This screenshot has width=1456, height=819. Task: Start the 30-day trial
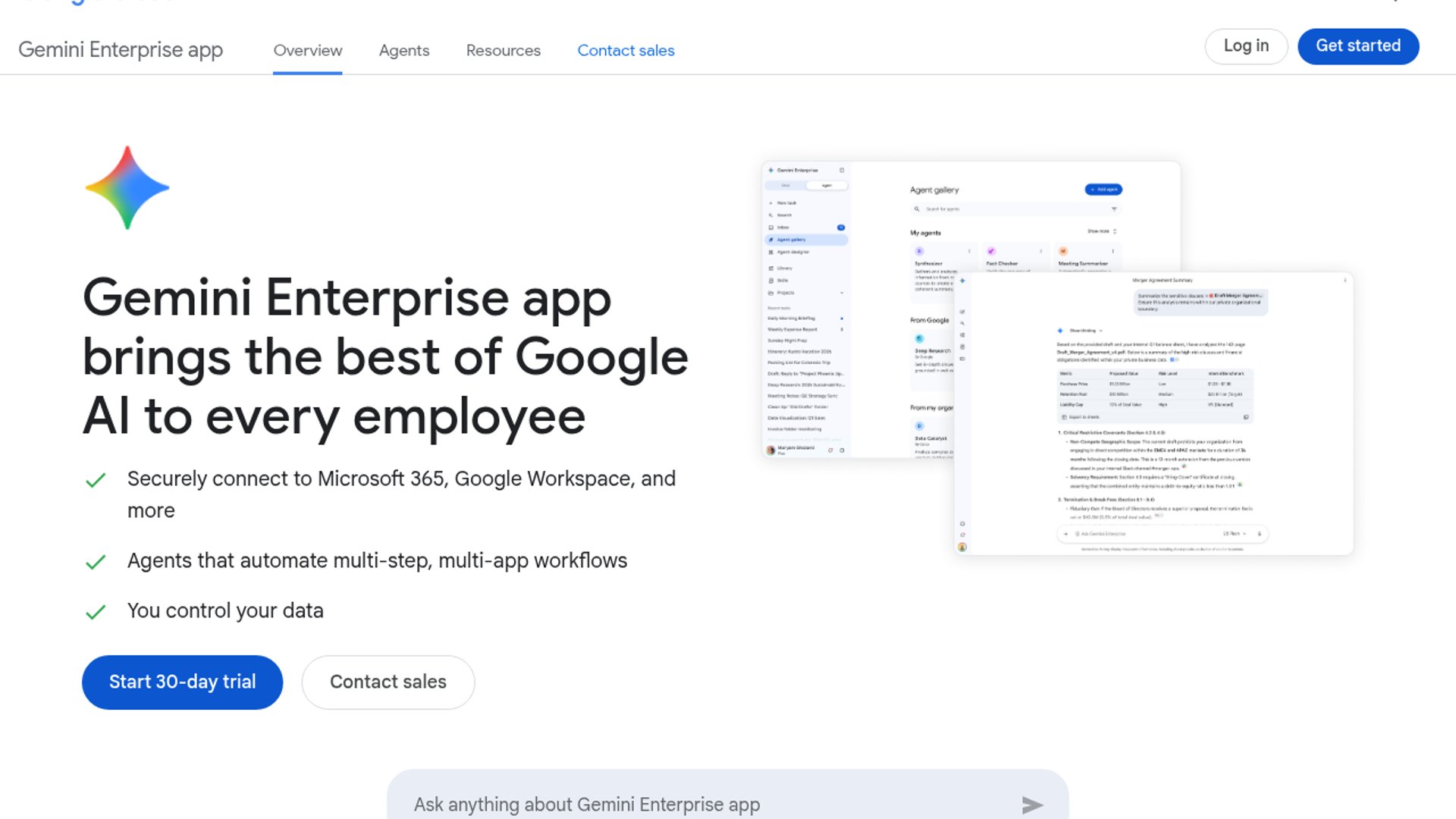[182, 682]
